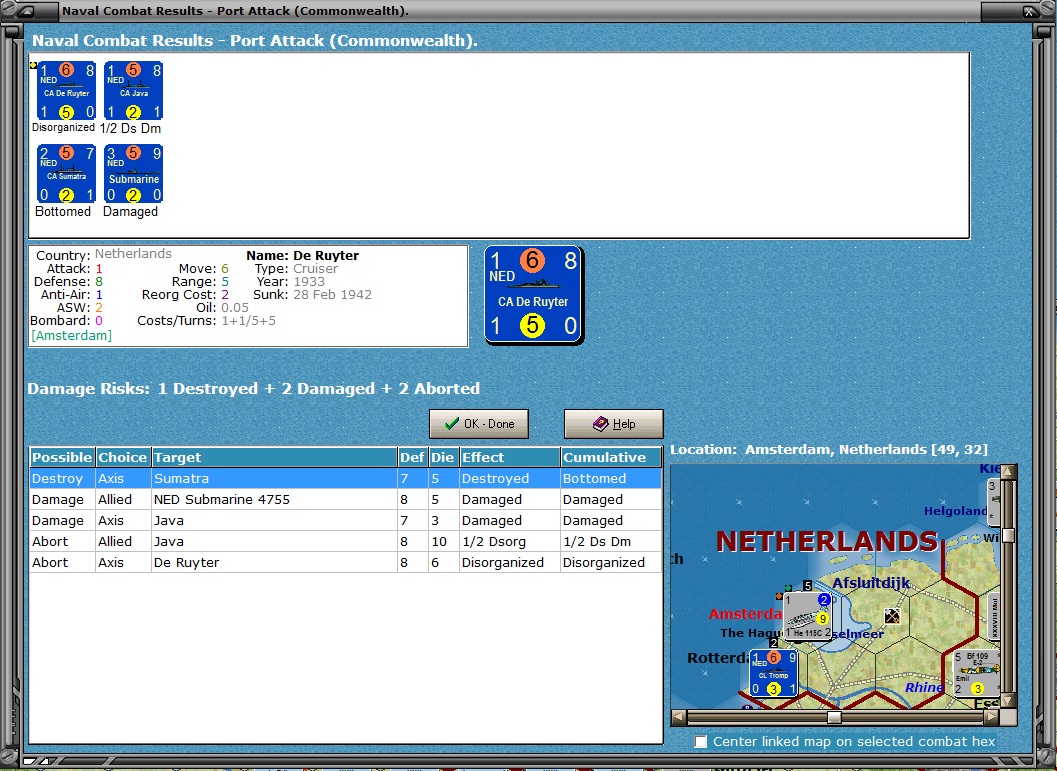This screenshot has width=1057, height=771.
Task: Click the factory icon near Afsluitdijk
Action: coord(892,616)
